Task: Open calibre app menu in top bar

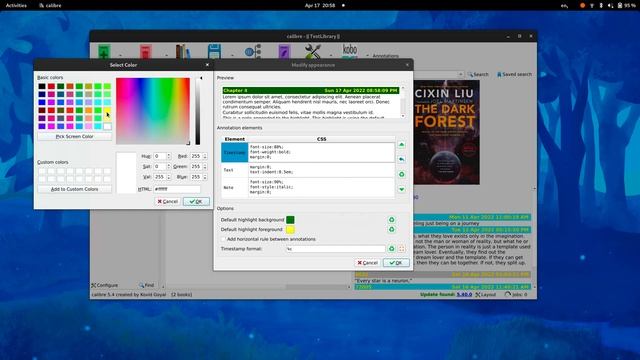Action: pyautogui.click(x=50, y=5)
